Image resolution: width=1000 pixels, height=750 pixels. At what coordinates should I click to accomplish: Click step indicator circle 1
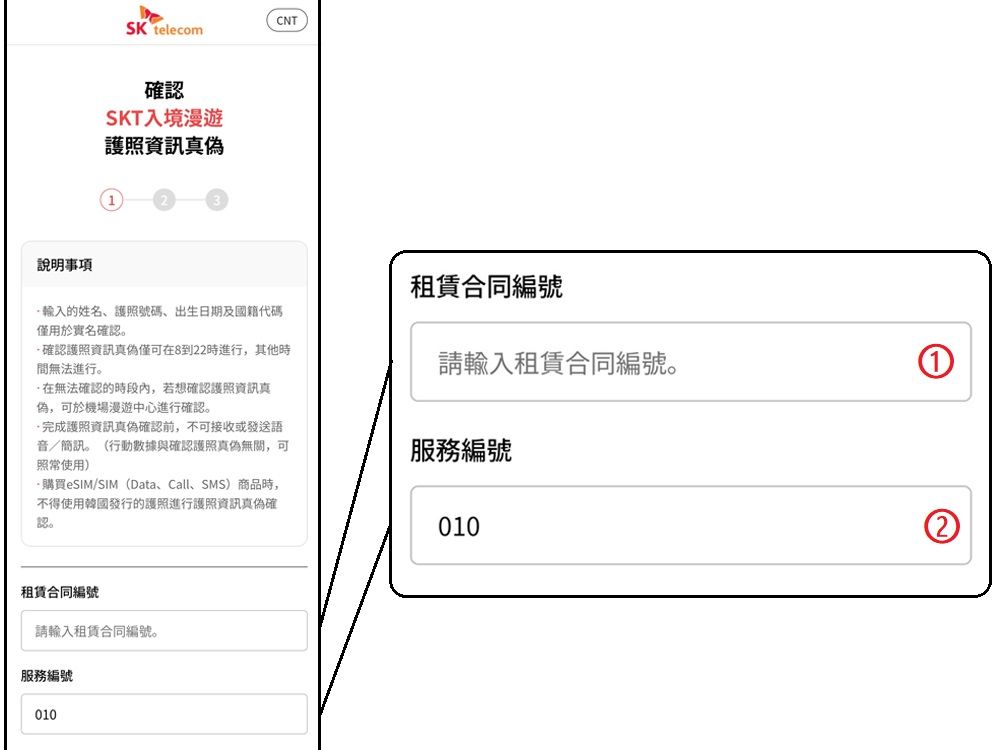[x=110, y=199]
